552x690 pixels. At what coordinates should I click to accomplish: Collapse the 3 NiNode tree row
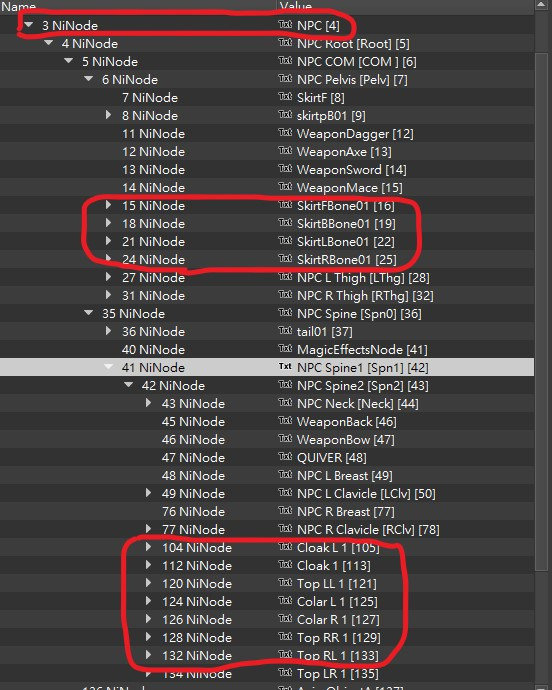click(29, 25)
